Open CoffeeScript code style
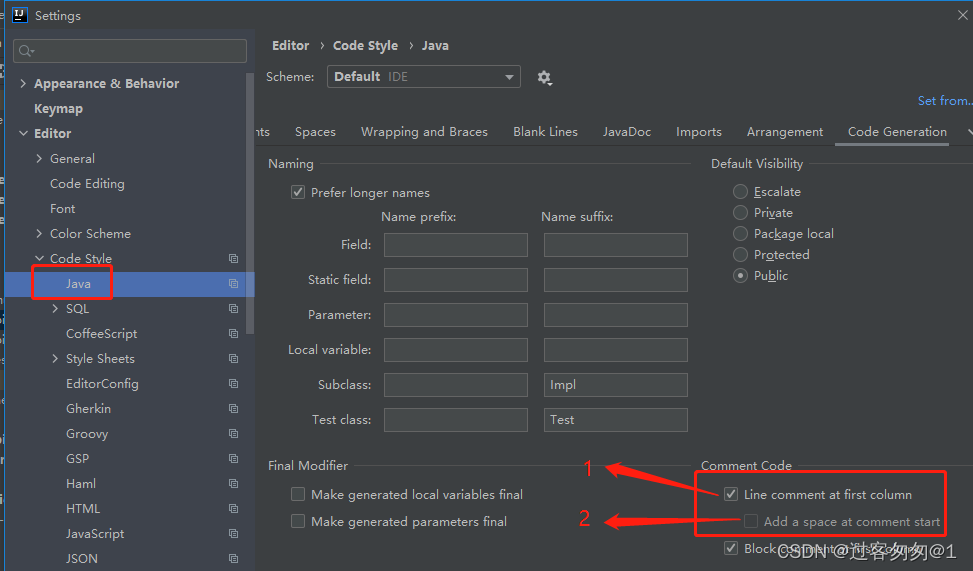This screenshot has width=973, height=571. tap(102, 333)
